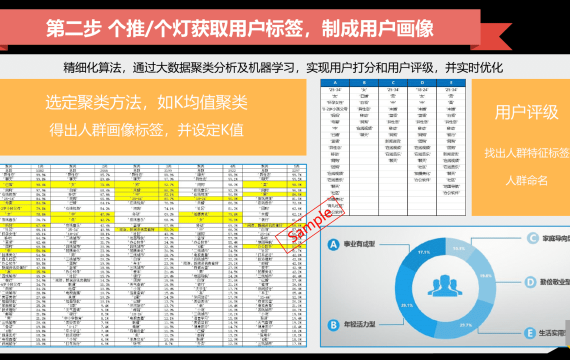
Task: Select the circled B badge icon
Action: (x=333, y=325)
